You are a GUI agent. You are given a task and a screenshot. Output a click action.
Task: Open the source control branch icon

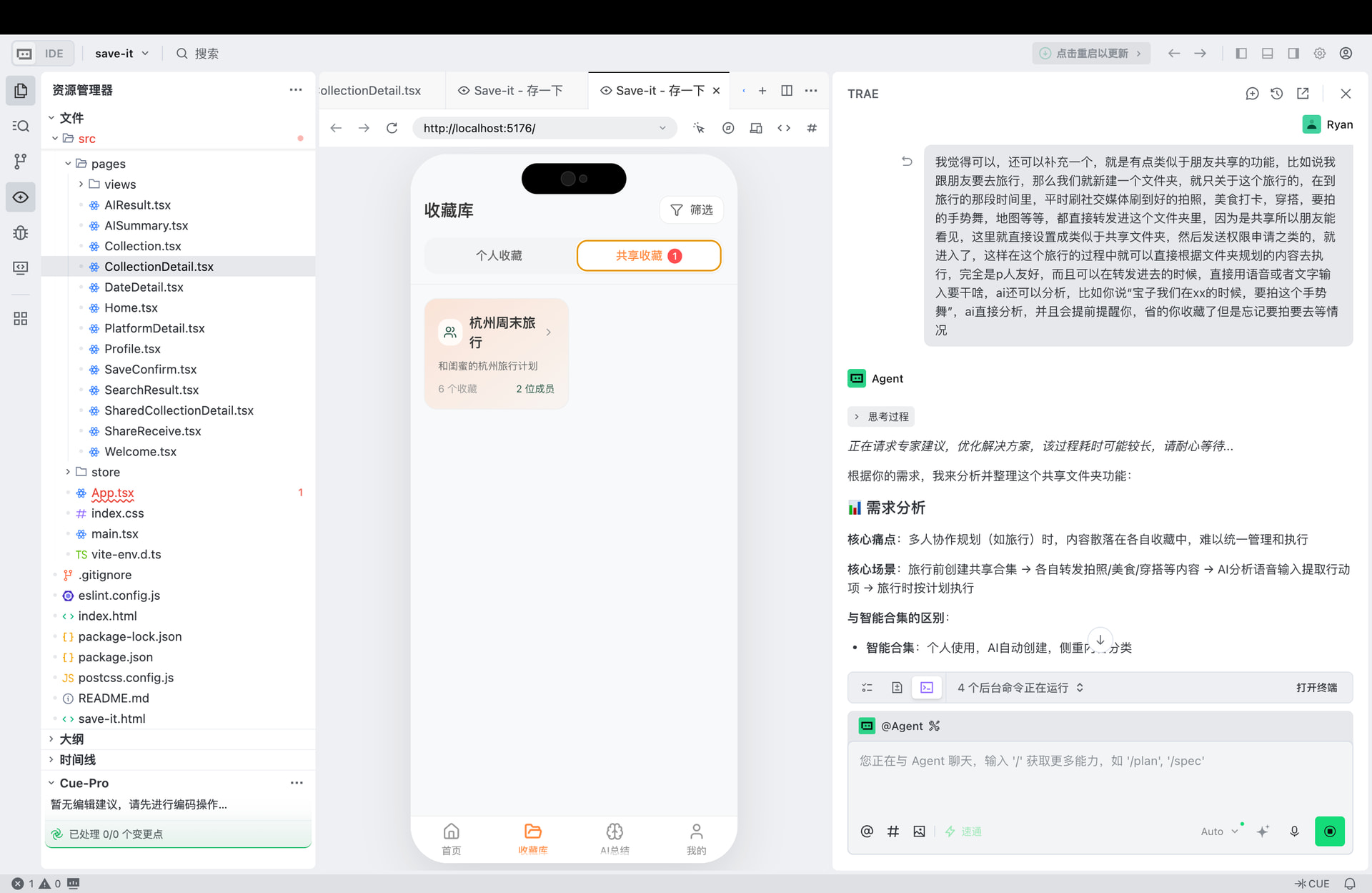pos(21,162)
